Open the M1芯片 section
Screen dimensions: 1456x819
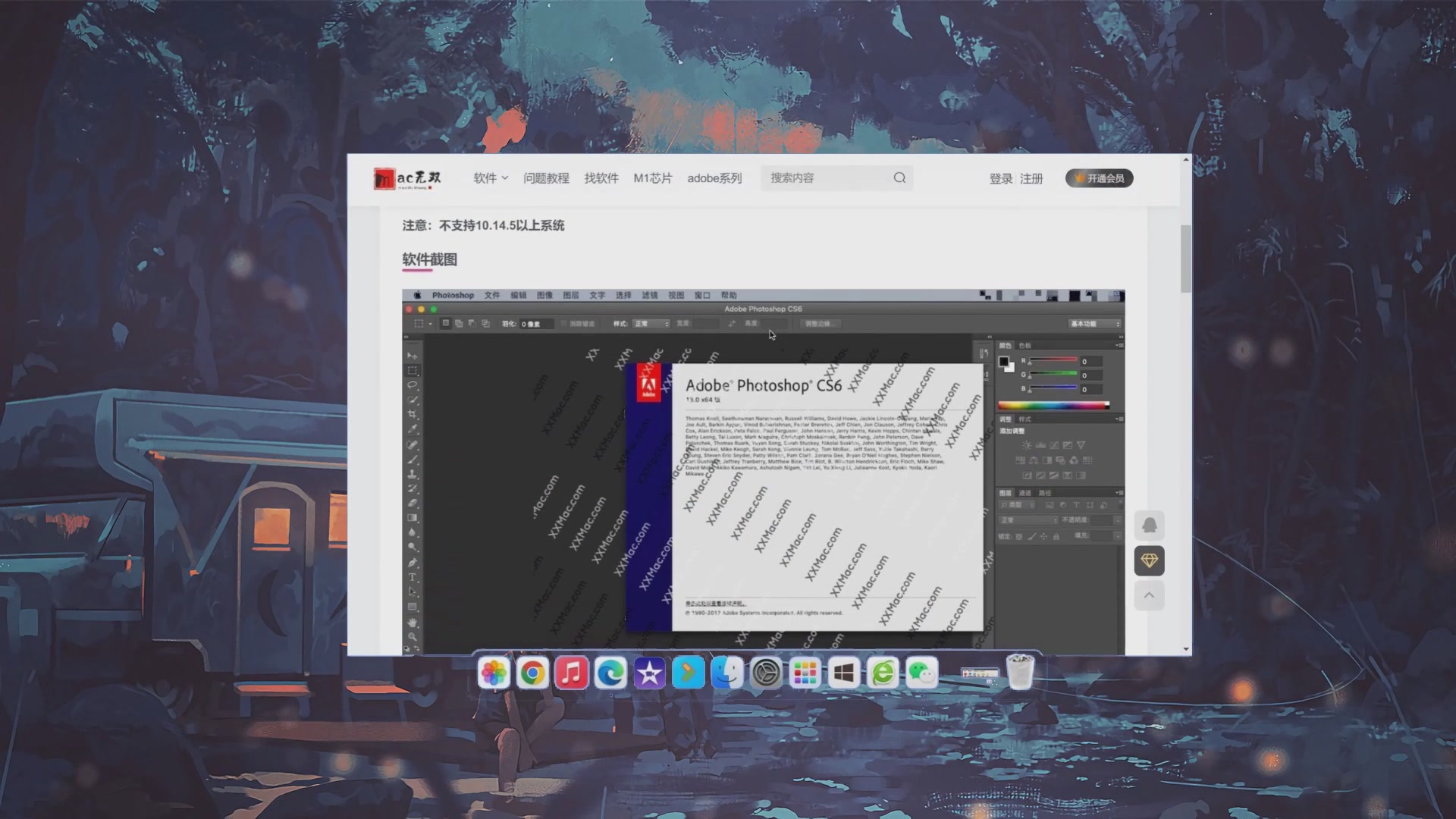point(653,178)
